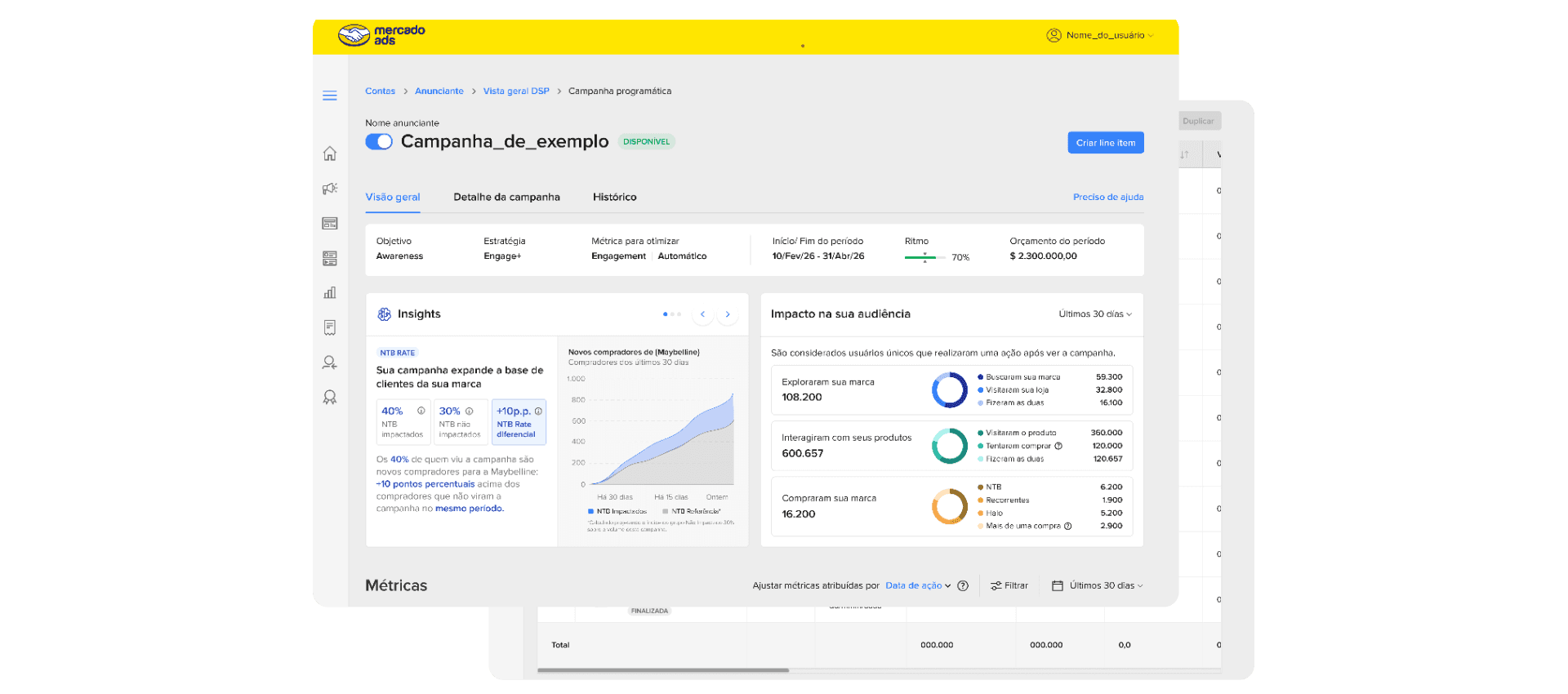
Task: Toggle the Campanha_de_exemplo campaign switch
Action: (379, 142)
